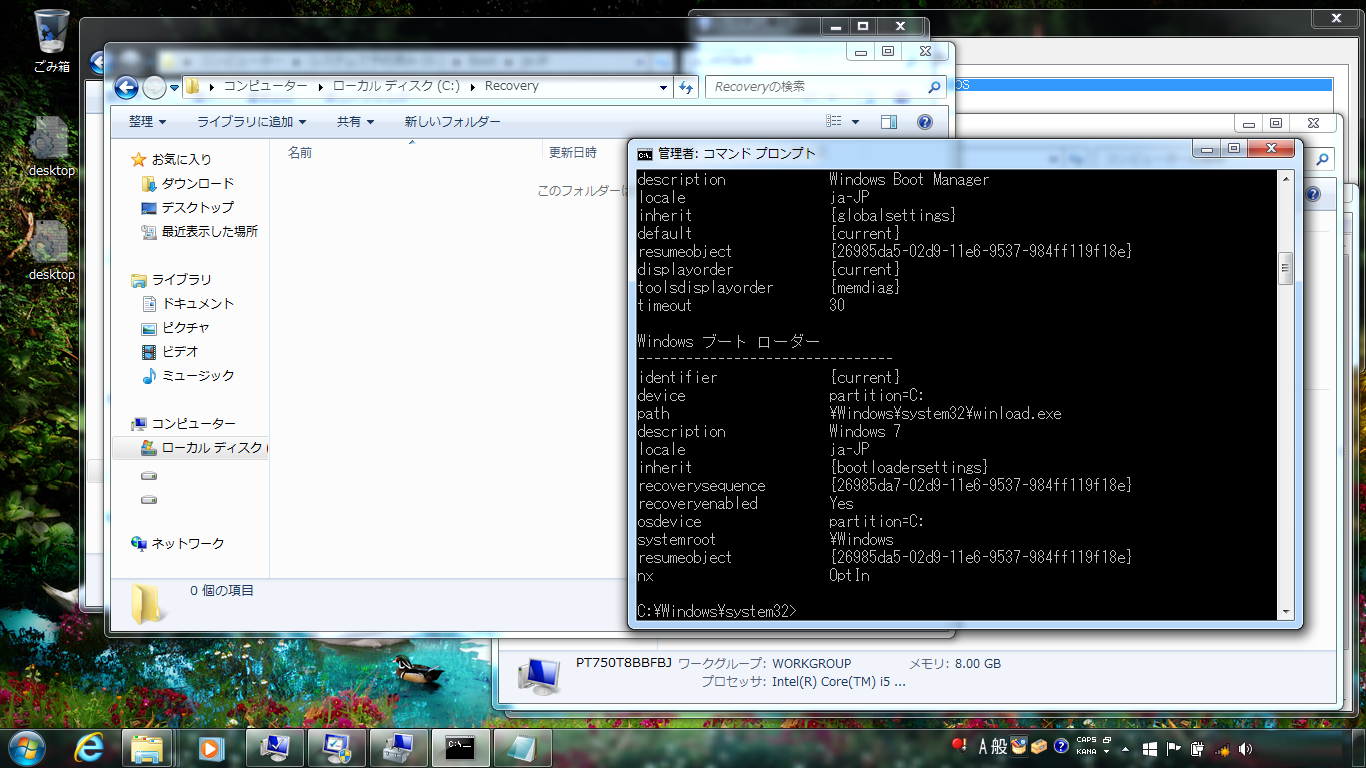Click the taskbar button with toolbox icon
The width and height of the screenshot is (1366, 768).
397,747
